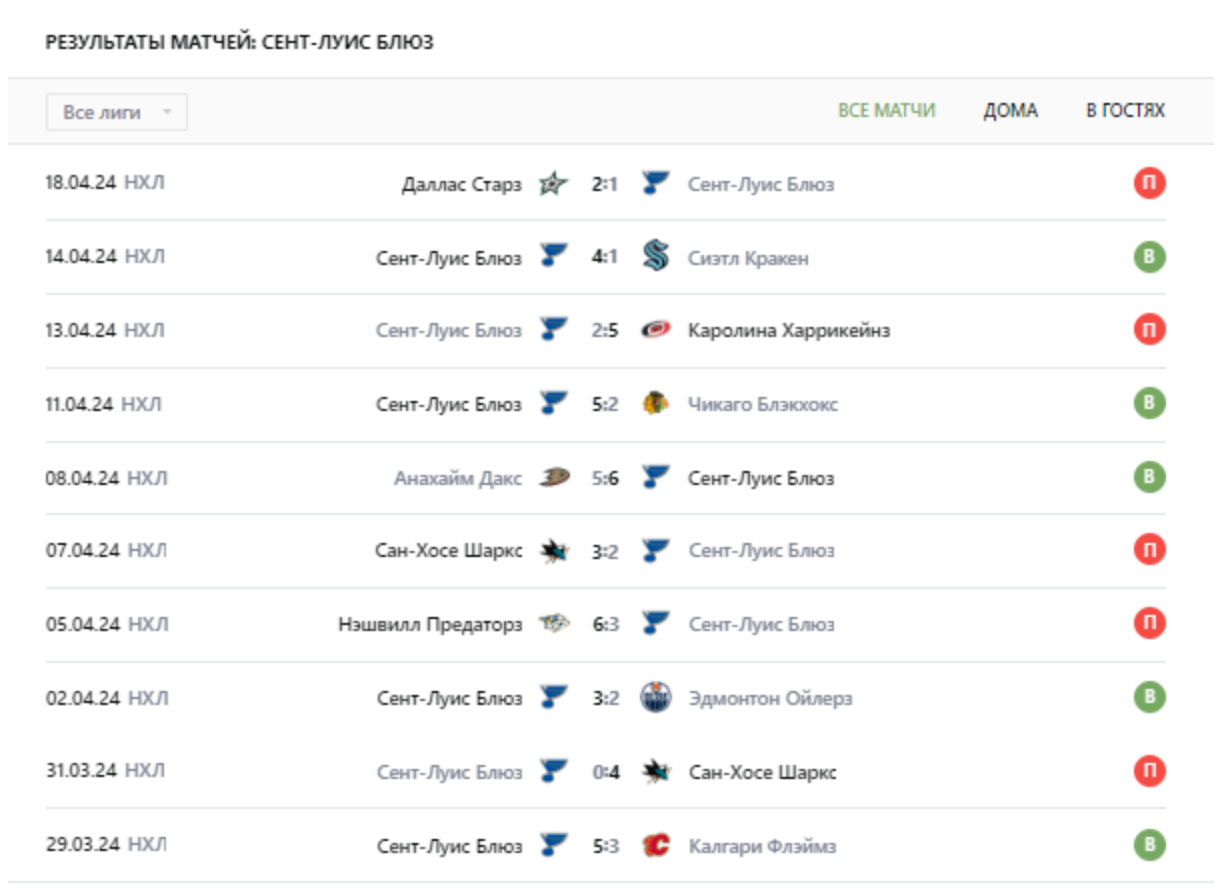Click the Calgary Flames logo icon

(656, 846)
